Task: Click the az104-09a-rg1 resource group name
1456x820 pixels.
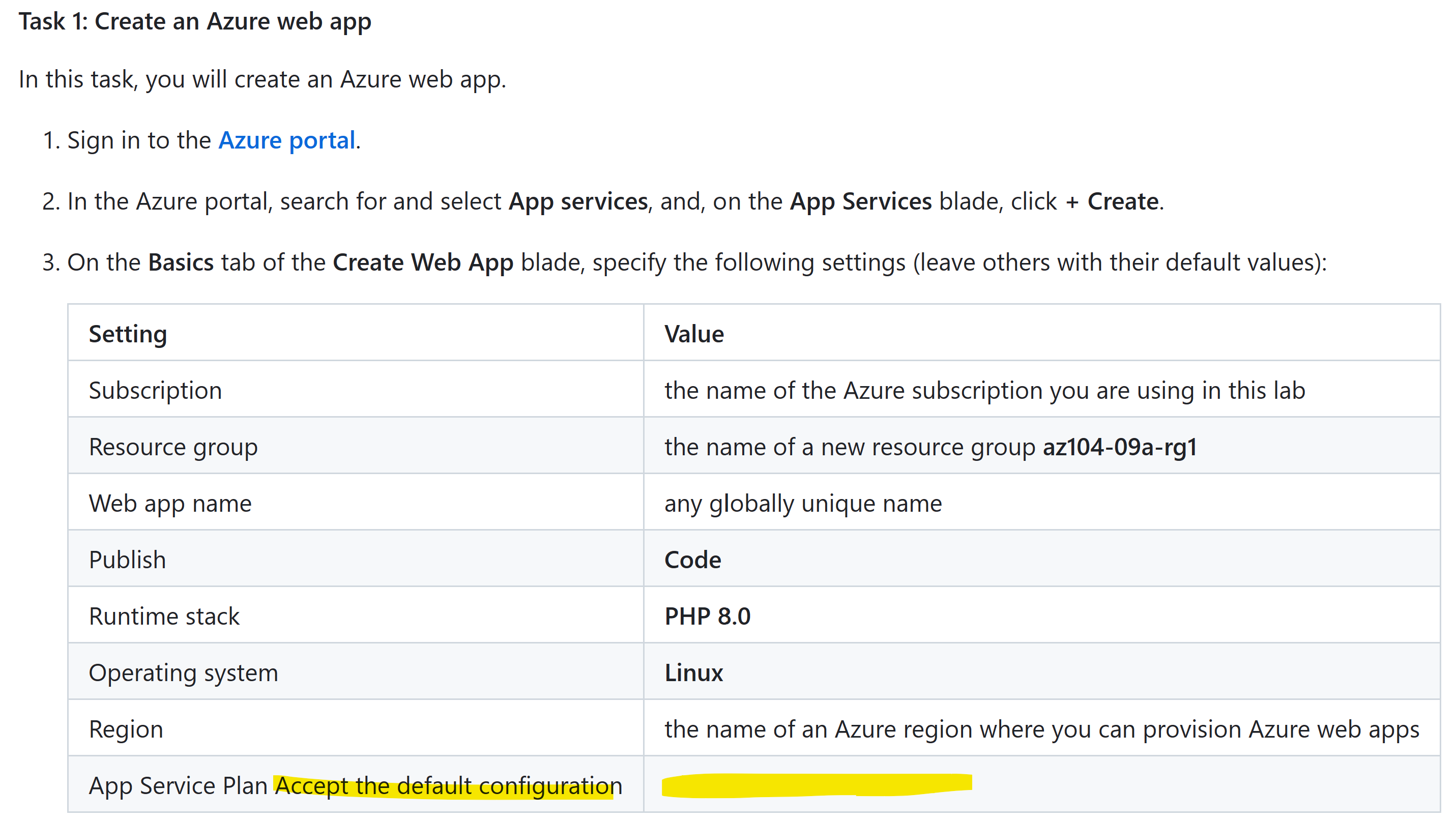Action: pos(1119,447)
